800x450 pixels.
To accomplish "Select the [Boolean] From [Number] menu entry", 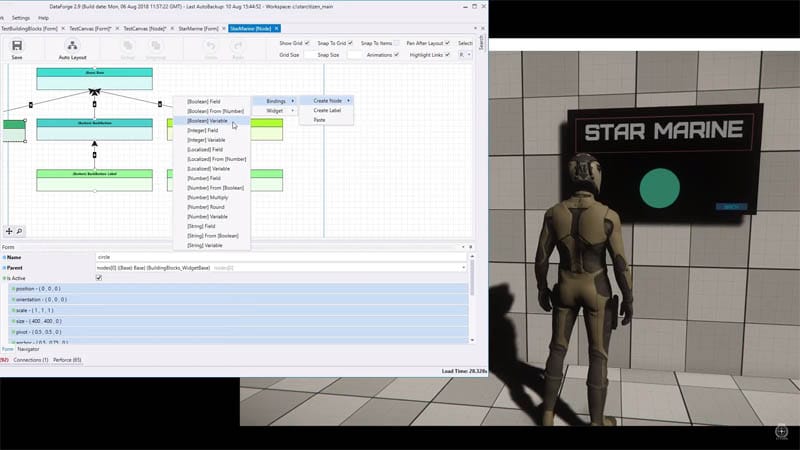I will (x=211, y=111).
